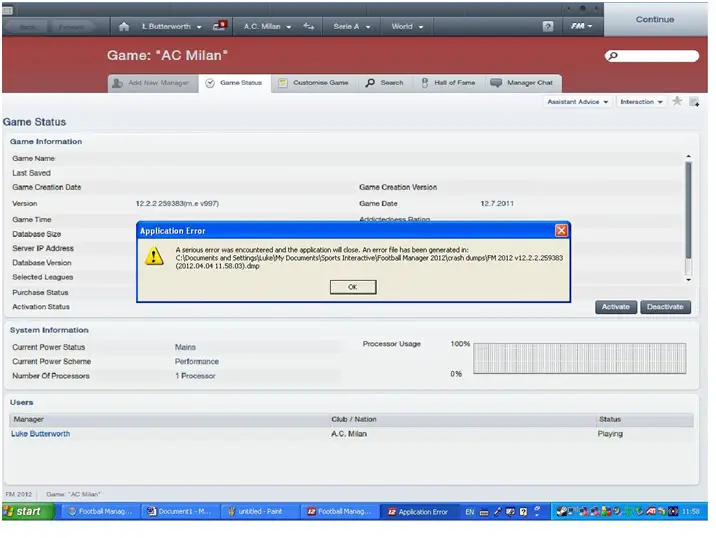Switch to the Customise Game tab

pyautogui.click(x=314, y=83)
